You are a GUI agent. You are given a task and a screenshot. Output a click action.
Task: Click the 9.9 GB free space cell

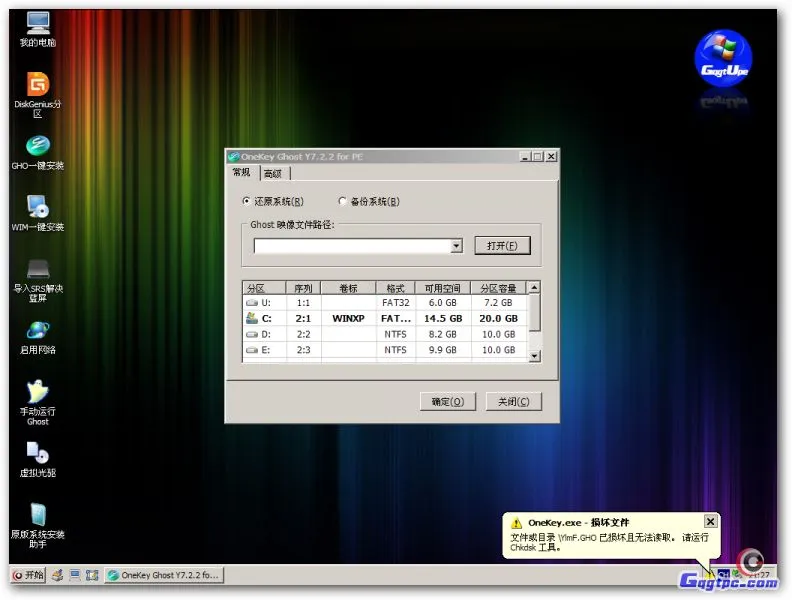coord(442,350)
